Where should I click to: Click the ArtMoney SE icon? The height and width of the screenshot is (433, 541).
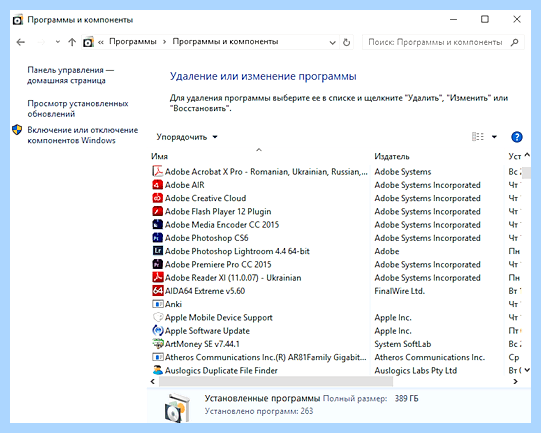point(158,344)
